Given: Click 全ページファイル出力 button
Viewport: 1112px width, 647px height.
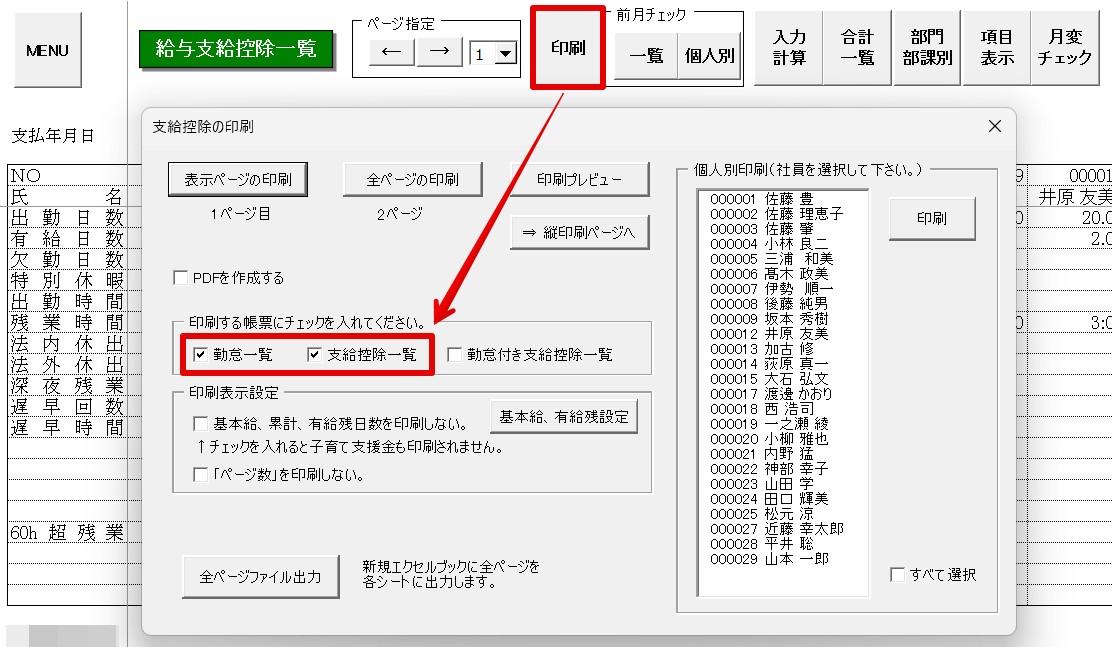Looking at the screenshot, I should coord(260,577).
